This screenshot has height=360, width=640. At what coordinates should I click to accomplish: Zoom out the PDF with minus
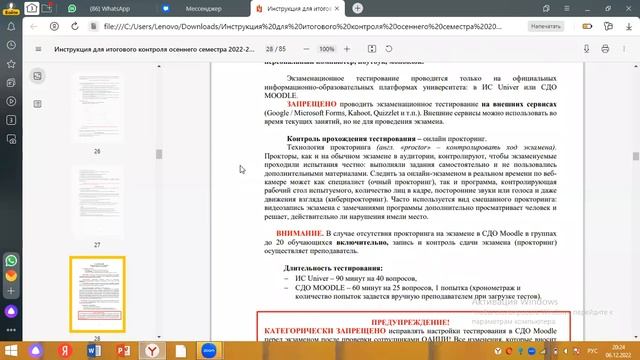[x=306, y=49]
